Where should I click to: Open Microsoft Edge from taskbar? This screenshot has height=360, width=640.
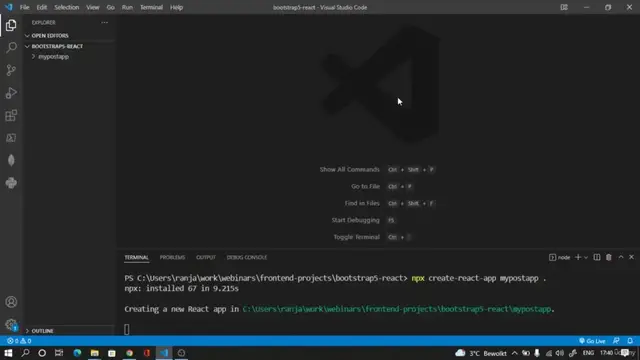click(x=77, y=353)
